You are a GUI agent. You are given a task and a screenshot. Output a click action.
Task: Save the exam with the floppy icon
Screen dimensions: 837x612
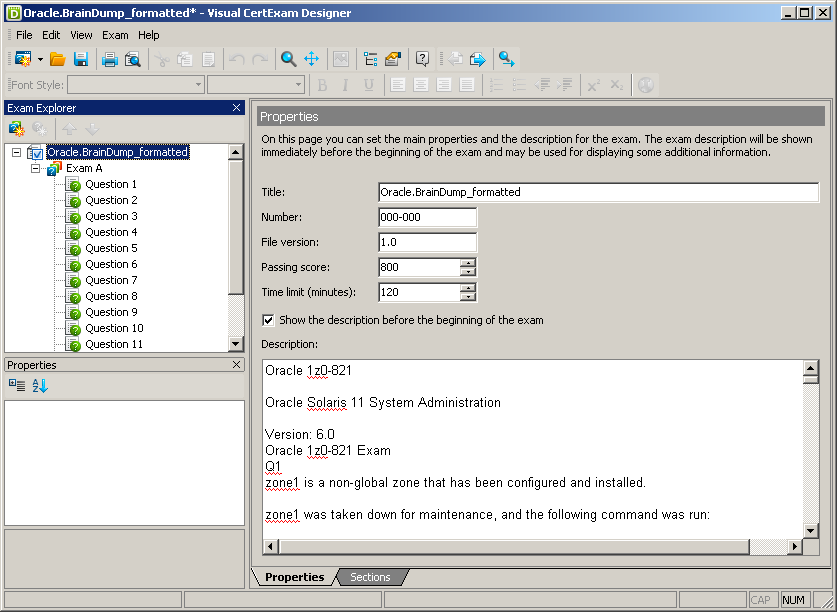point(81,59)
